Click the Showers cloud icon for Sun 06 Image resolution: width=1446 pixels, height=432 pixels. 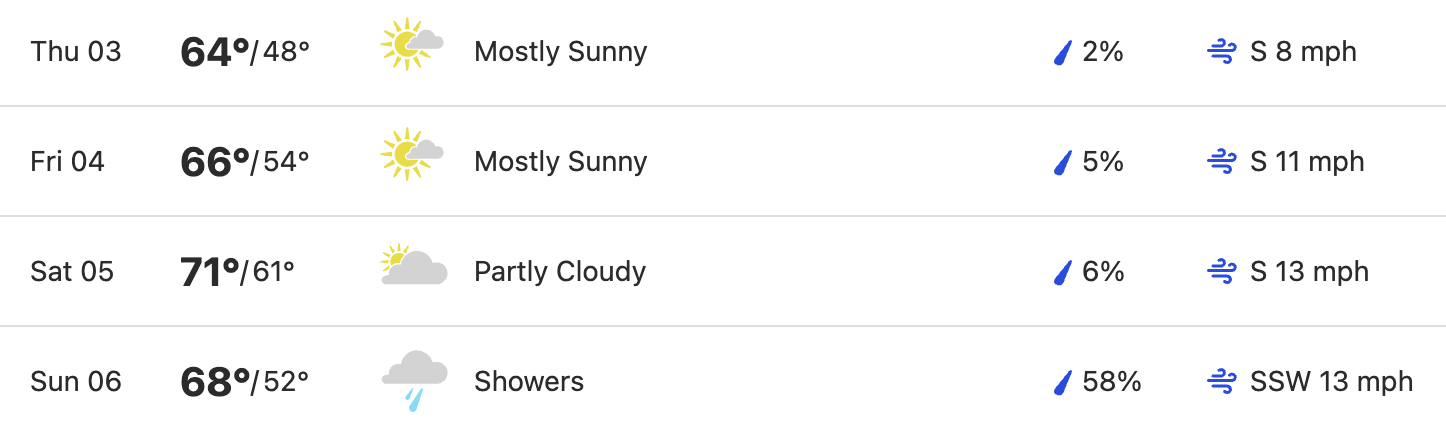tap(413, 381)
